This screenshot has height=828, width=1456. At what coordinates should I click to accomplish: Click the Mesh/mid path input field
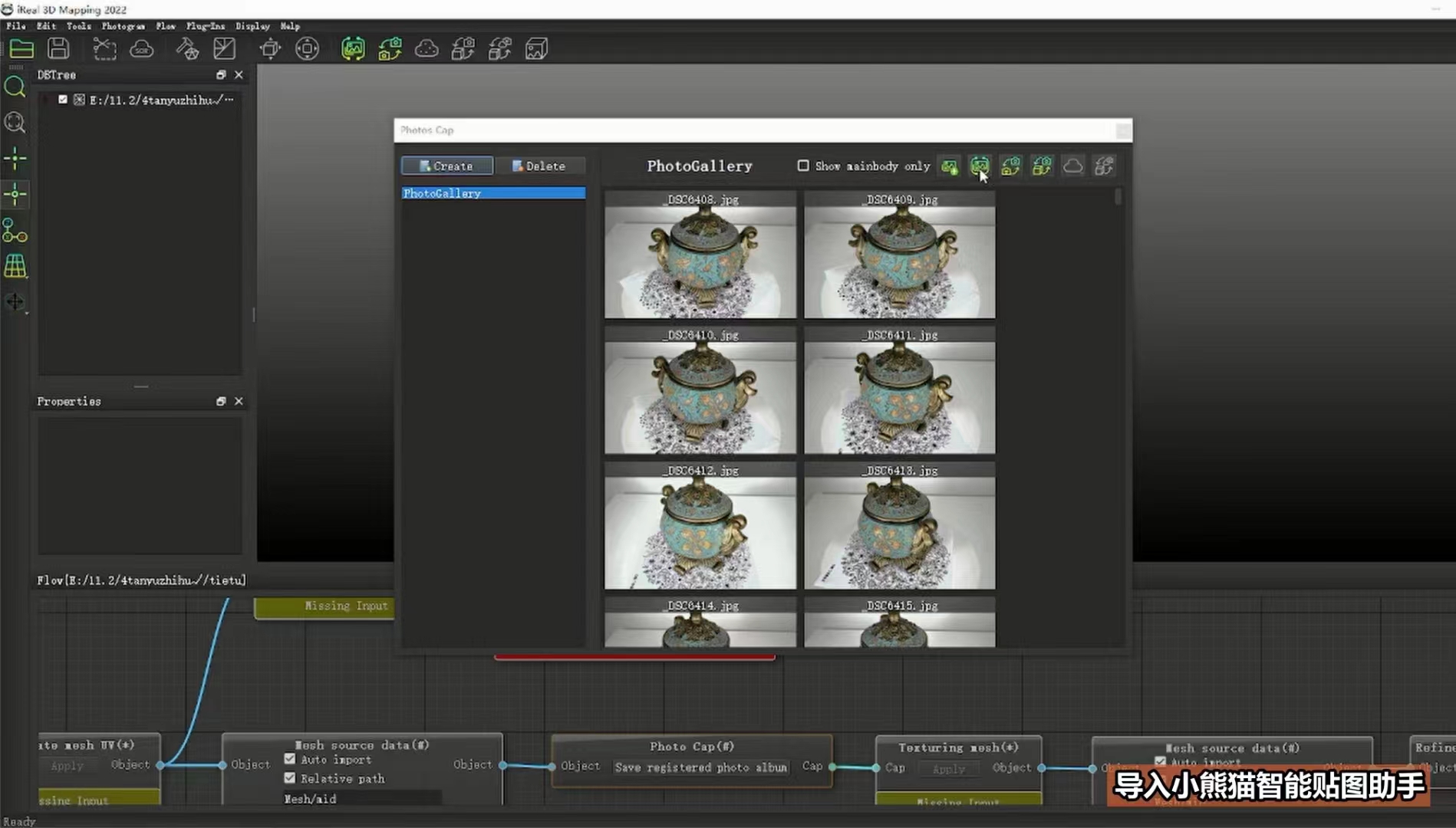362,798
